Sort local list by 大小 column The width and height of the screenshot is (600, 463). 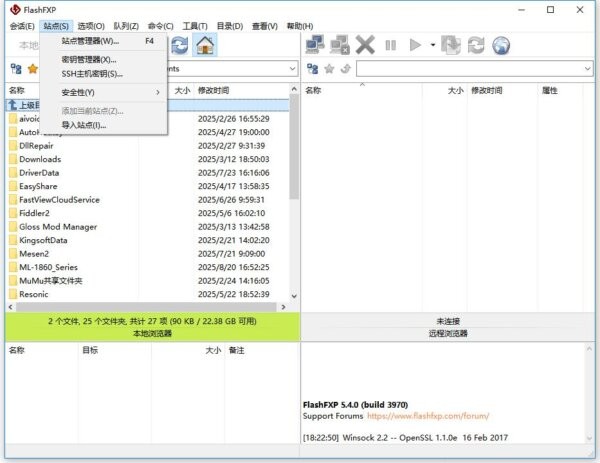(x=182, y=90)
